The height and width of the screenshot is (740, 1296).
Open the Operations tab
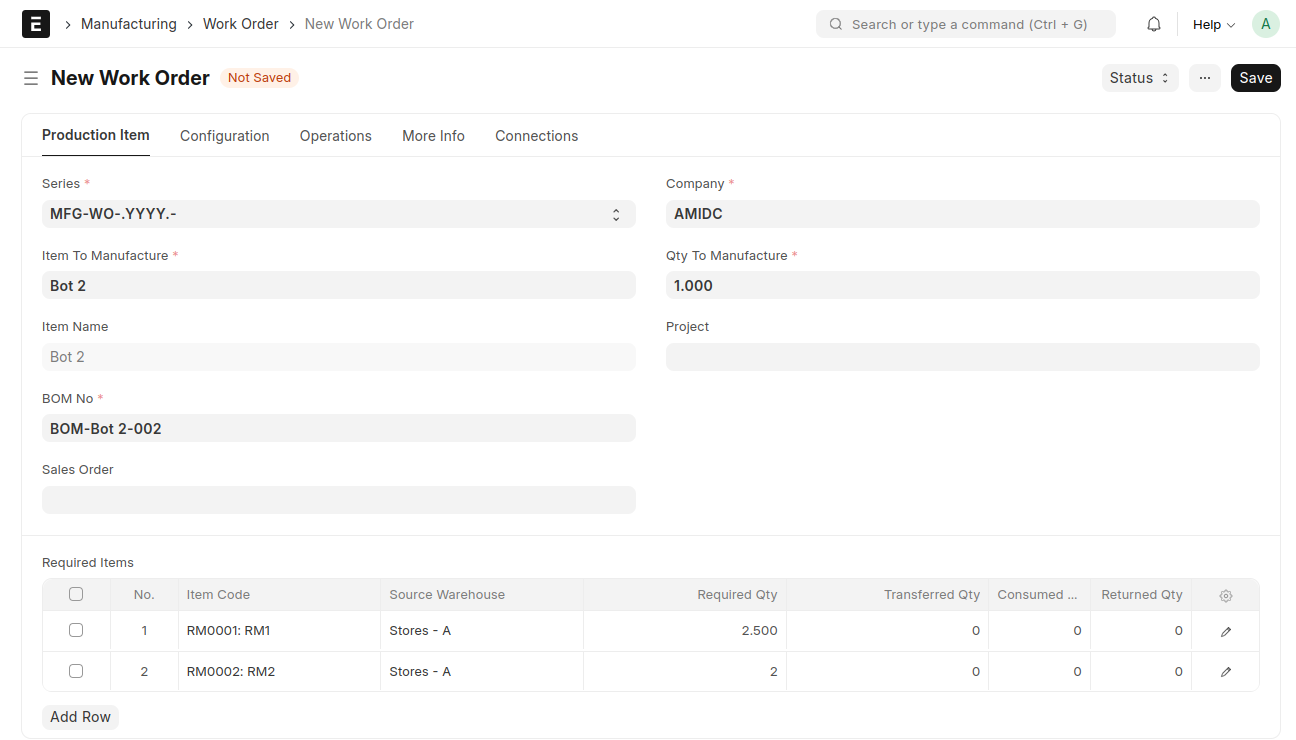point(335,136)
